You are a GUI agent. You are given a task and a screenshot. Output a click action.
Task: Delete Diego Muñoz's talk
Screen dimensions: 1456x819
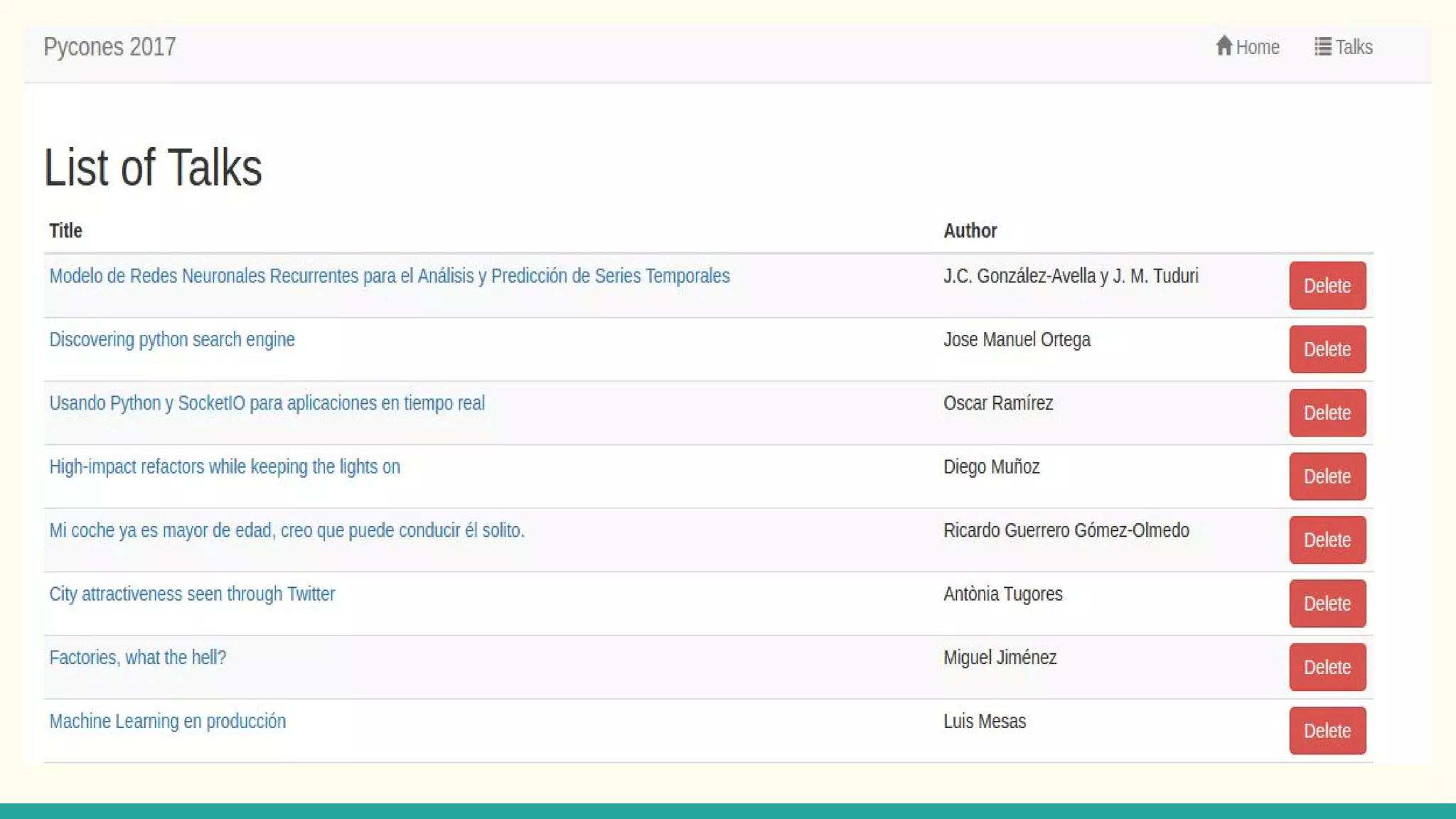click(x=1327, y=476)
